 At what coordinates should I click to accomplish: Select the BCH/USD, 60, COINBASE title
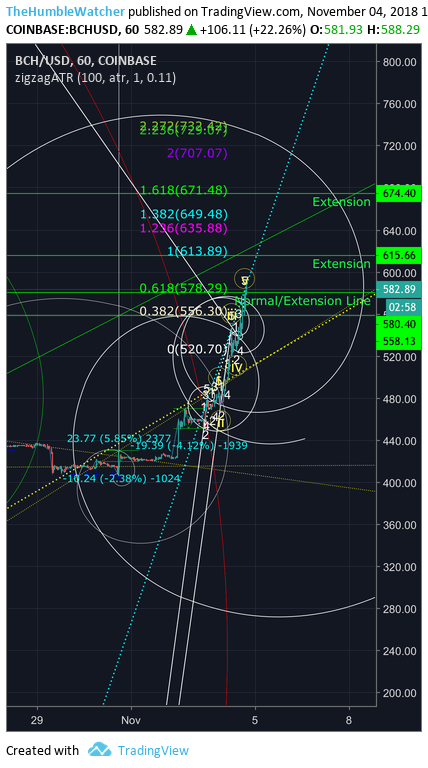coord(86,61)
